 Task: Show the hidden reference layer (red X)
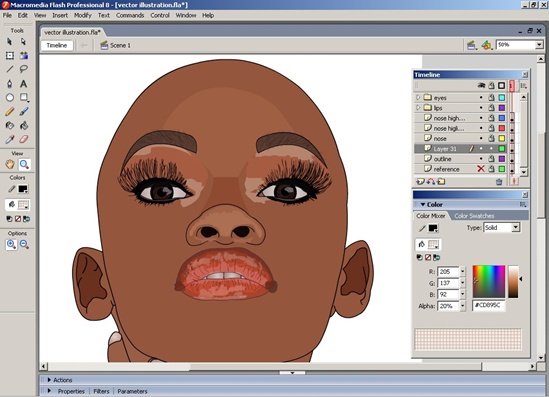click(x=481, y=169)
